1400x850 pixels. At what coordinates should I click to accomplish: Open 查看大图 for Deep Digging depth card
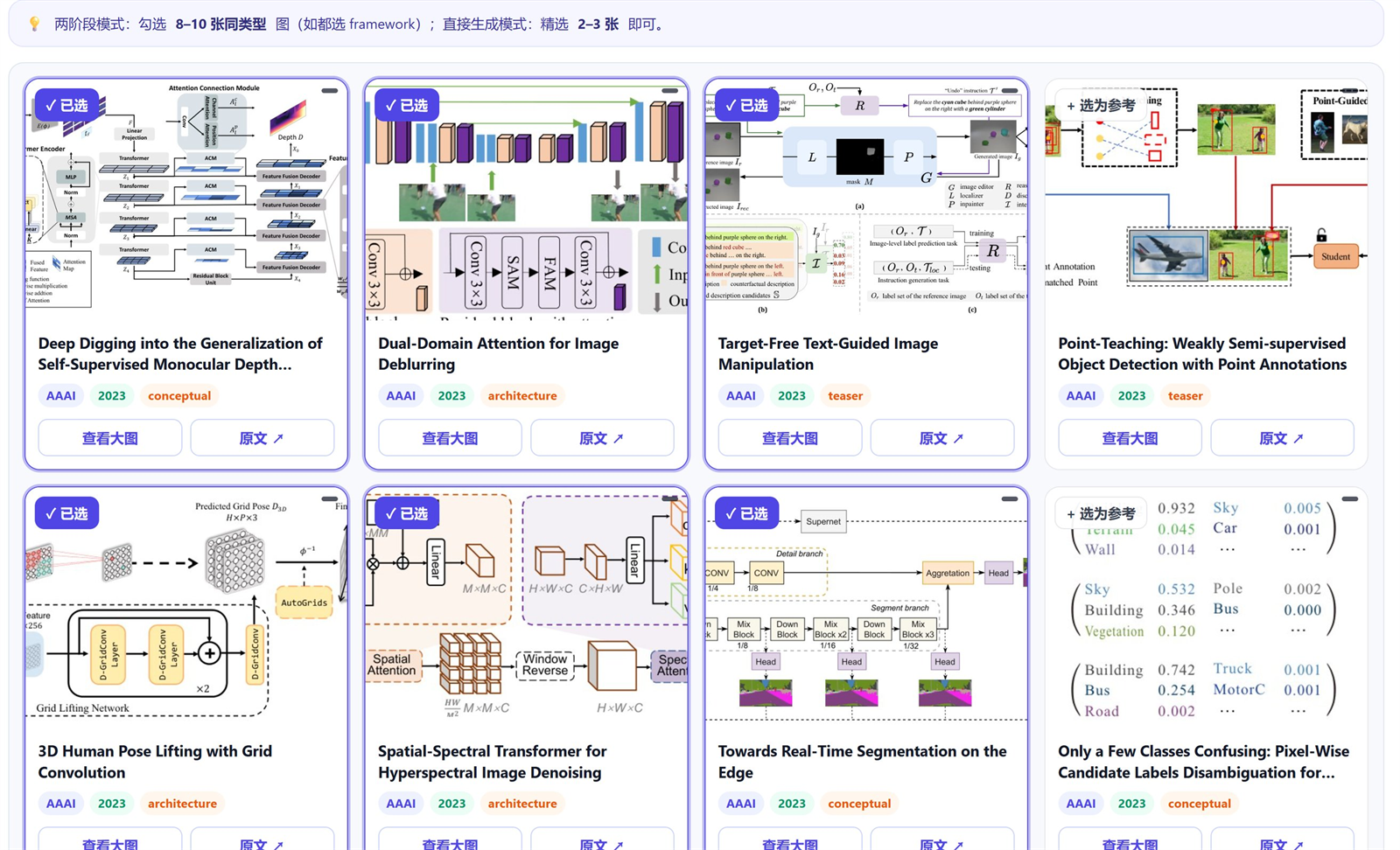109,438
